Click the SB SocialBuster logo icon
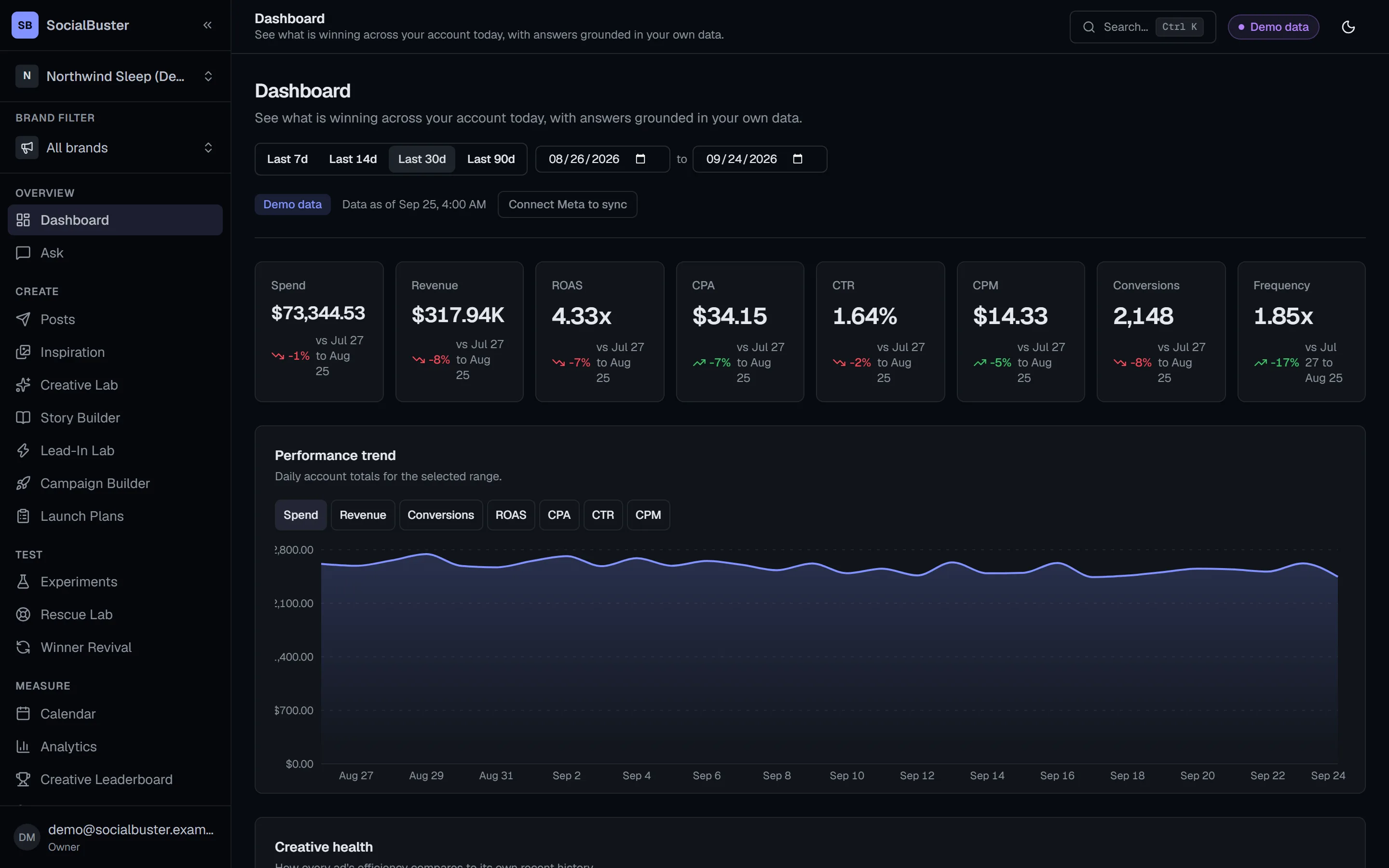The width and height of the screenshot is (1389, 868). click(25, 25)
